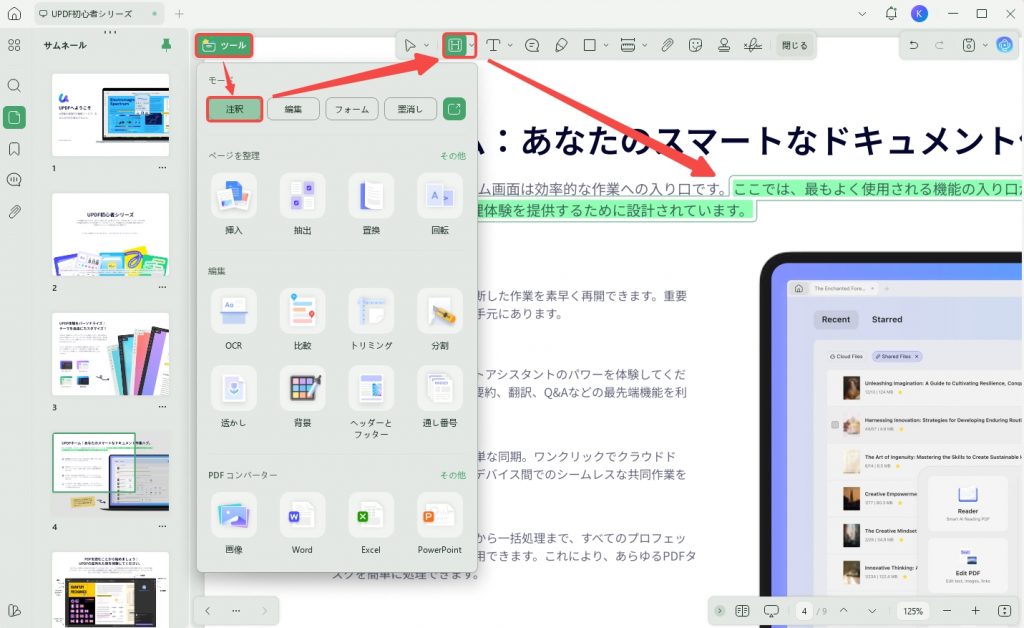Image resolution: width=1024 pixels, height=628 pixels.
Task: Expand the cursor tool dropdown arrow
Action: [426, 45]
